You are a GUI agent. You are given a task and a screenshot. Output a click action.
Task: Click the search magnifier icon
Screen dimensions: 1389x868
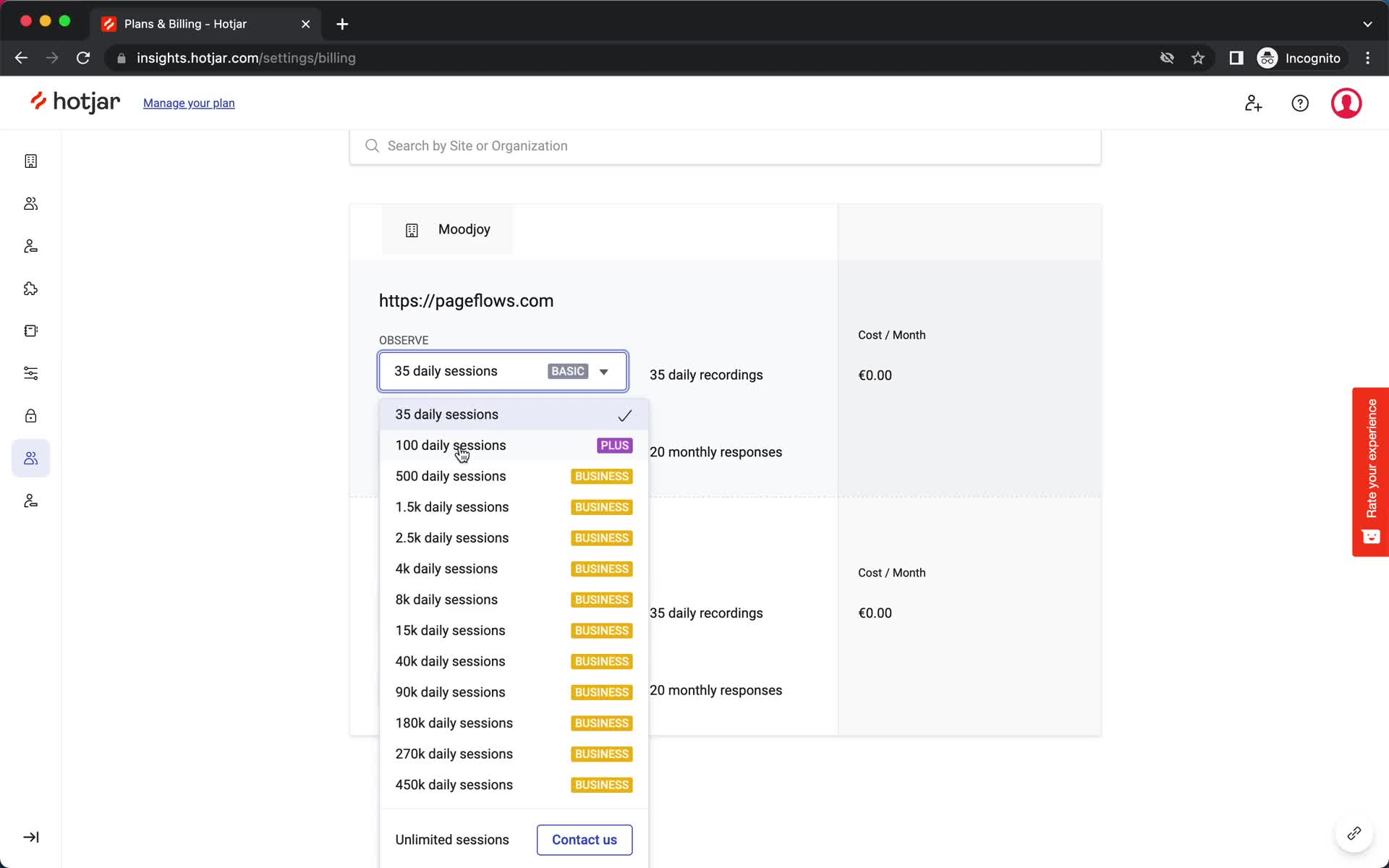(x=372, y=146)
